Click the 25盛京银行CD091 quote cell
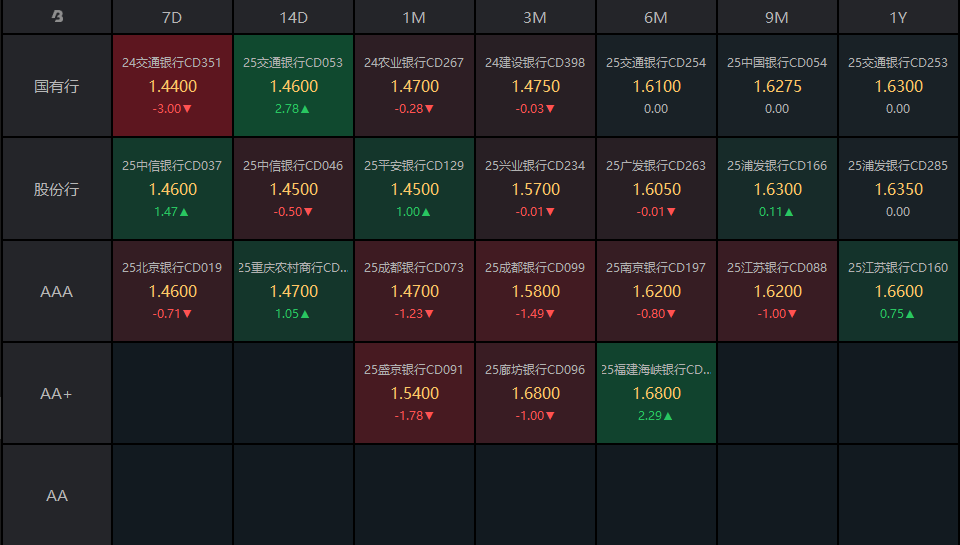 414,394
